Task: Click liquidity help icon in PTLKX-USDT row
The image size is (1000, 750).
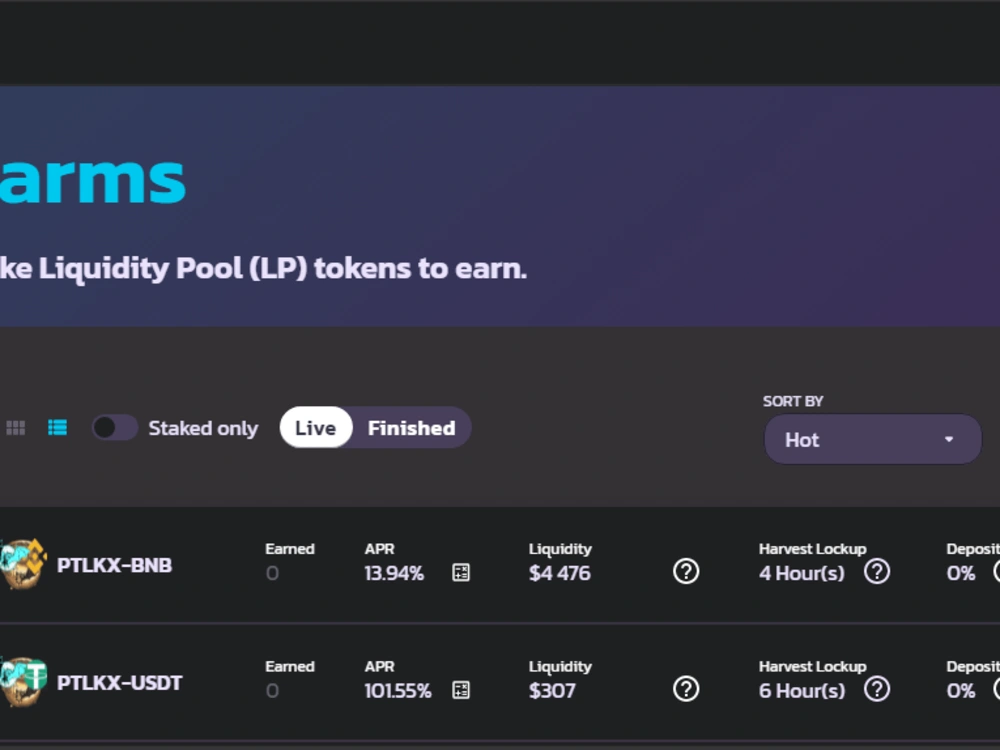Action: point(686,689)
